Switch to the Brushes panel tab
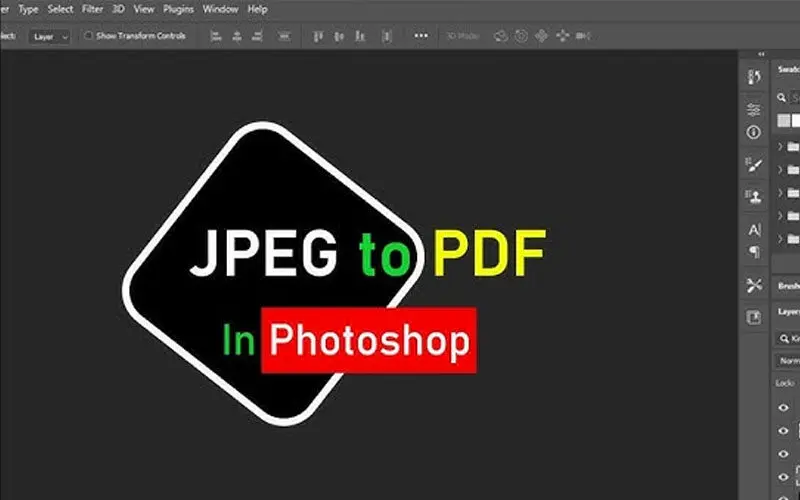 (788, 286)
